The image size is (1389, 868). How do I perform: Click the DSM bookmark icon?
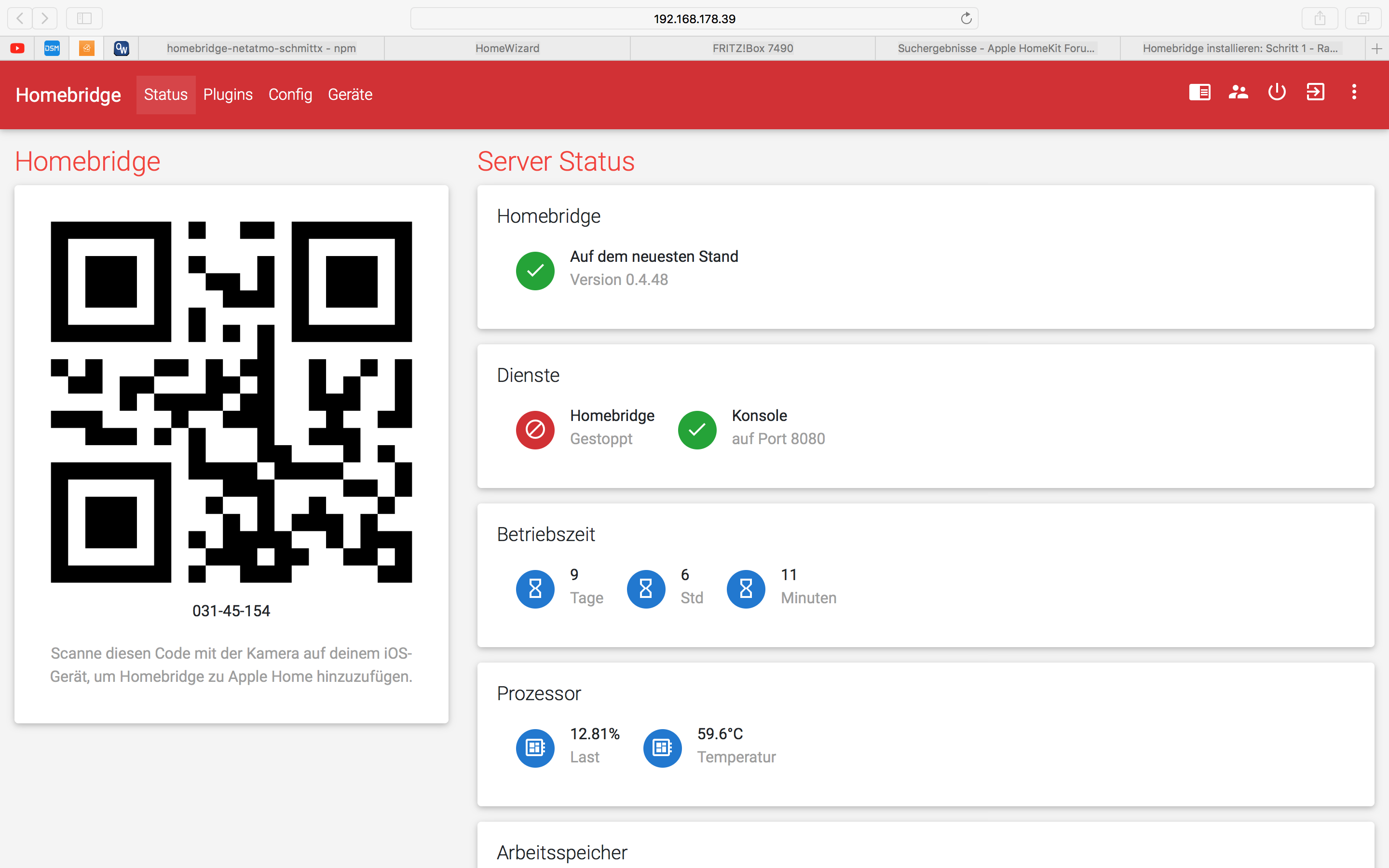tap(52, 48)
